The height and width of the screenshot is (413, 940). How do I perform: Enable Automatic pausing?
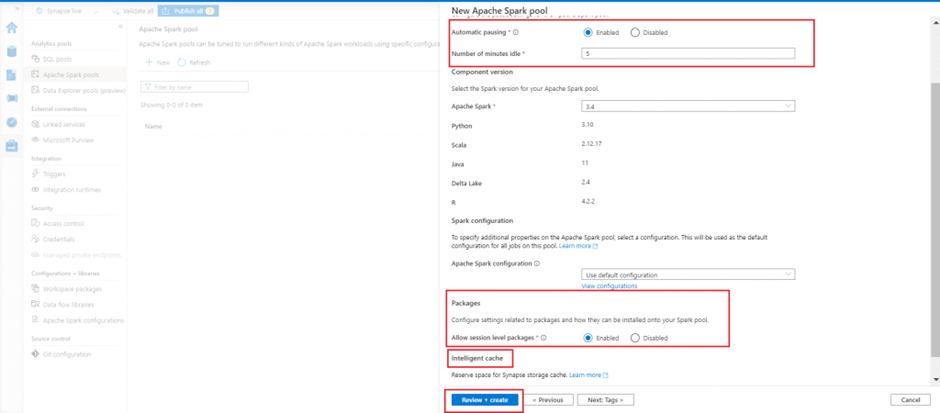click(588, 32)
